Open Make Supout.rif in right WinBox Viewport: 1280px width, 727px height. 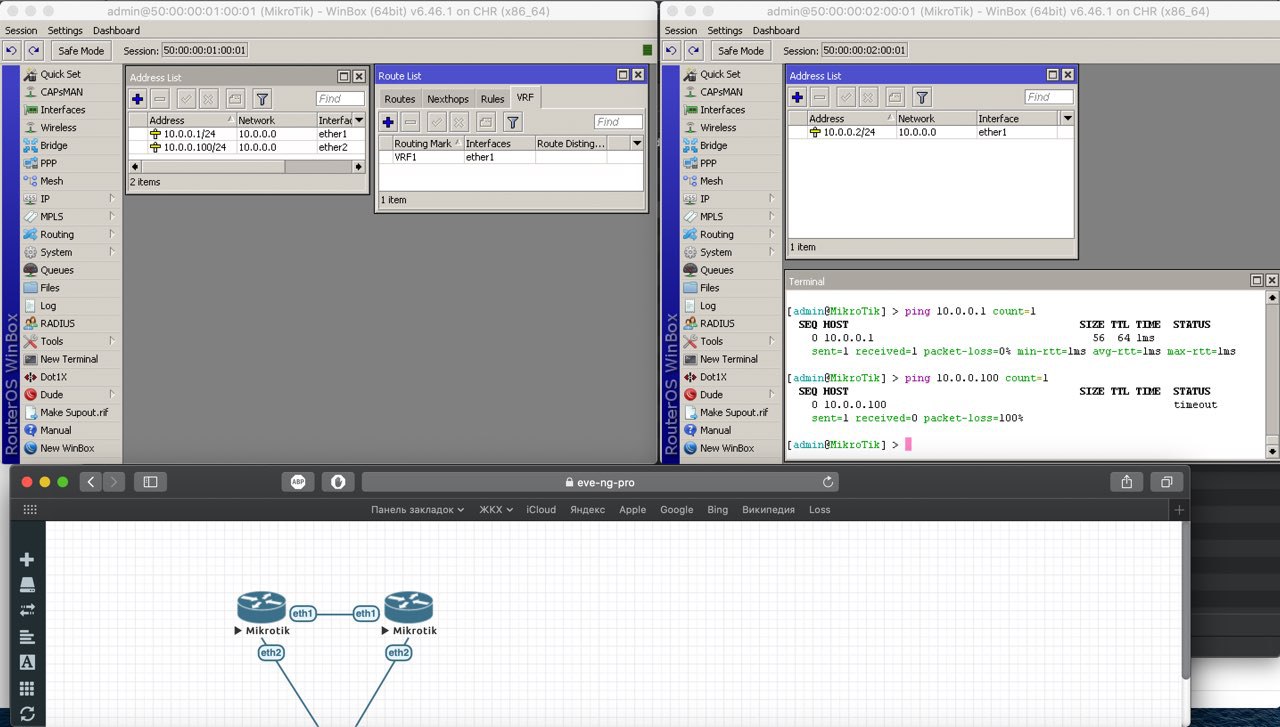point(733,412)
